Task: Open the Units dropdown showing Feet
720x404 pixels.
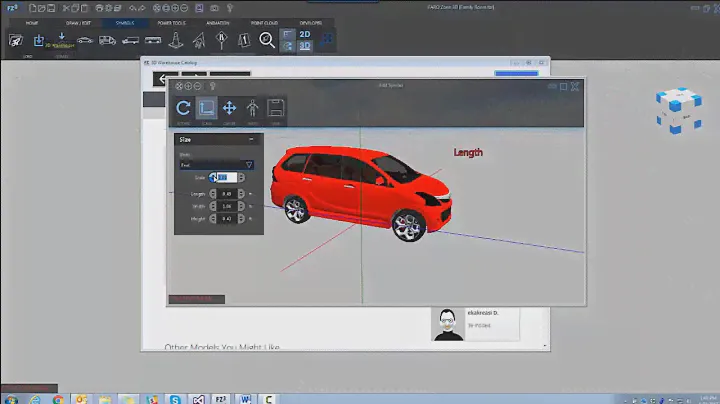Action: point(216,164)
